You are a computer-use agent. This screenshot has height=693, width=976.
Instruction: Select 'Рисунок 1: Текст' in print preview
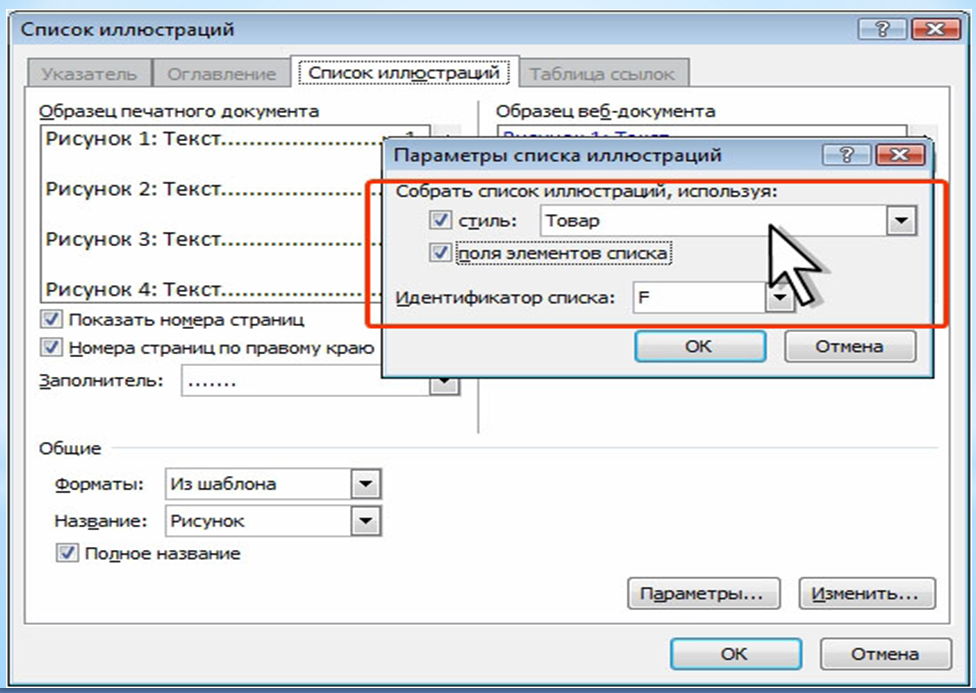[x=212, y=138]
